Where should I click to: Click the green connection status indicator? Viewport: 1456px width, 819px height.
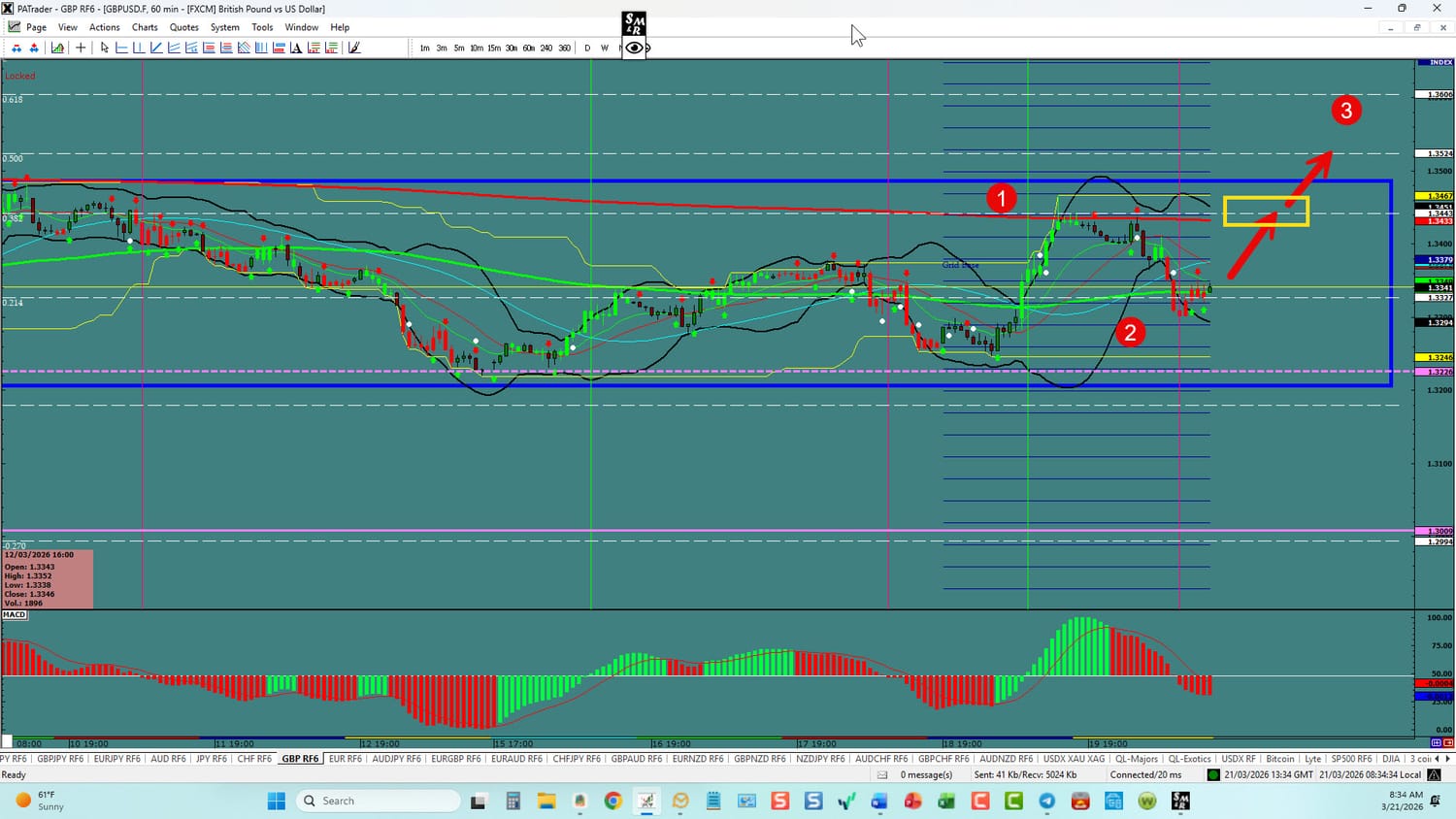[1213, 774]
